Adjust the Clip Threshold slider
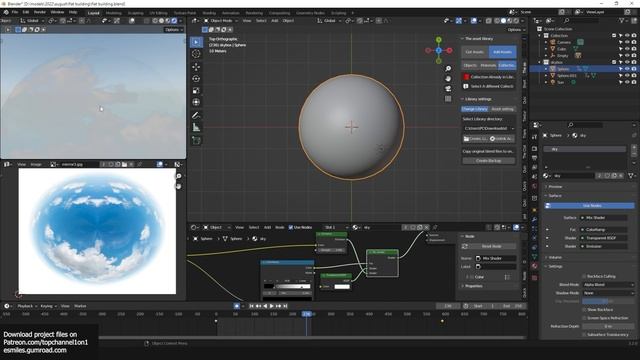Screen dimensions: 640x360 tap(608, 301)
